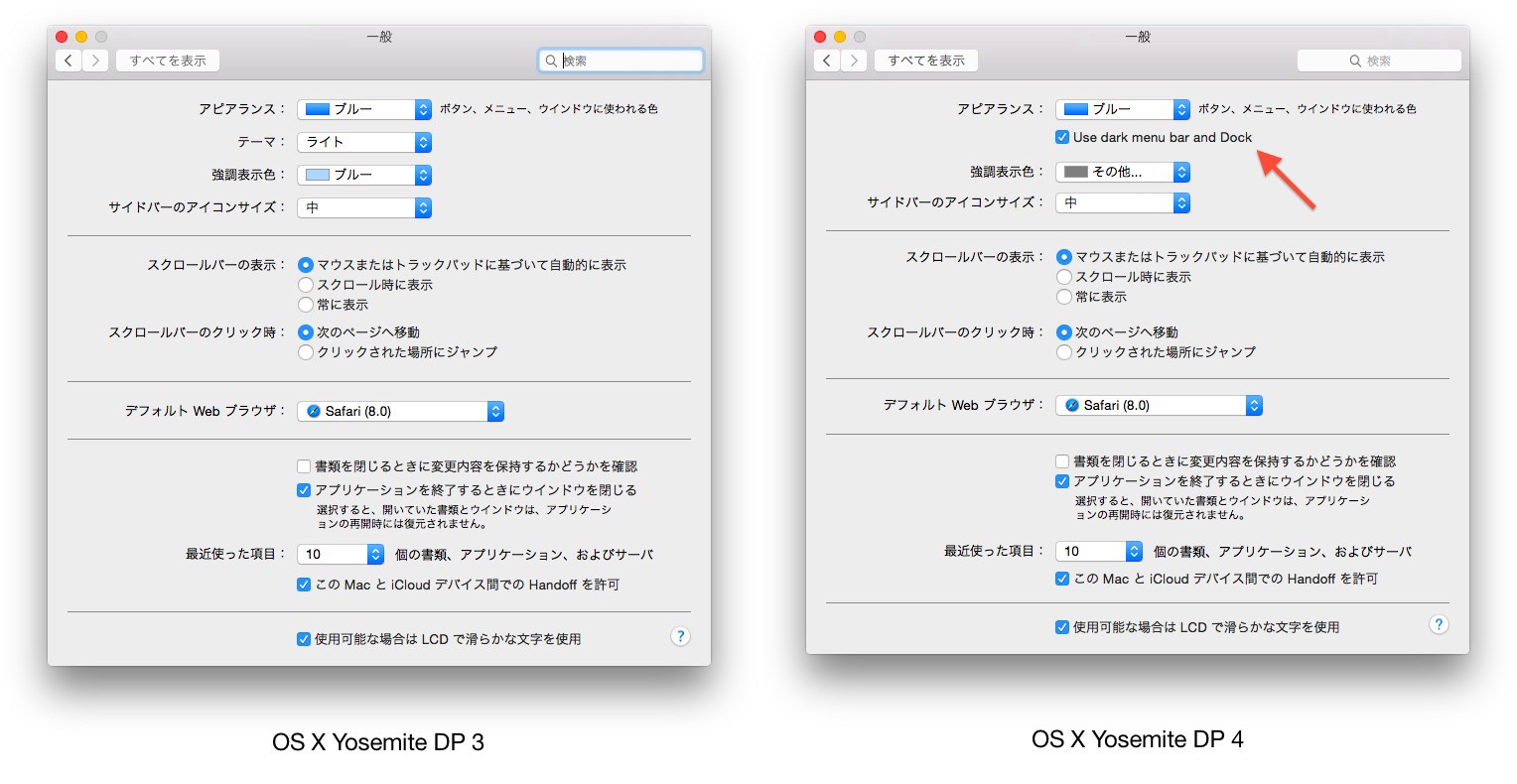
Task: Toggle LCD font smoothing checkbox in DP 3 window
Action: point(304,639)
